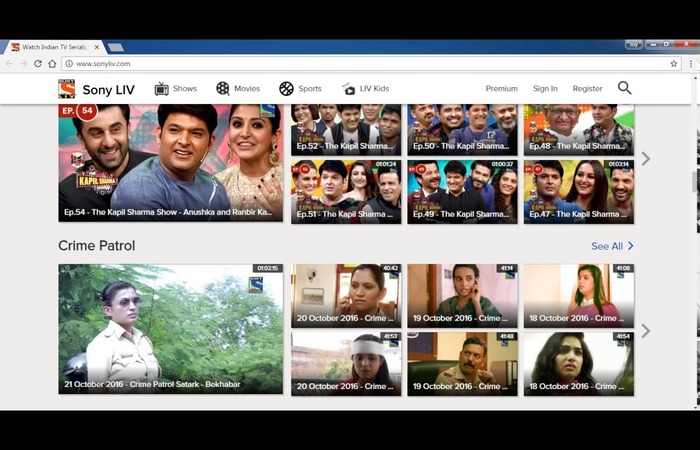Click the Crime Patrol section heading
The height and width of the screenshot is (450, 700).
pos(96,246)
